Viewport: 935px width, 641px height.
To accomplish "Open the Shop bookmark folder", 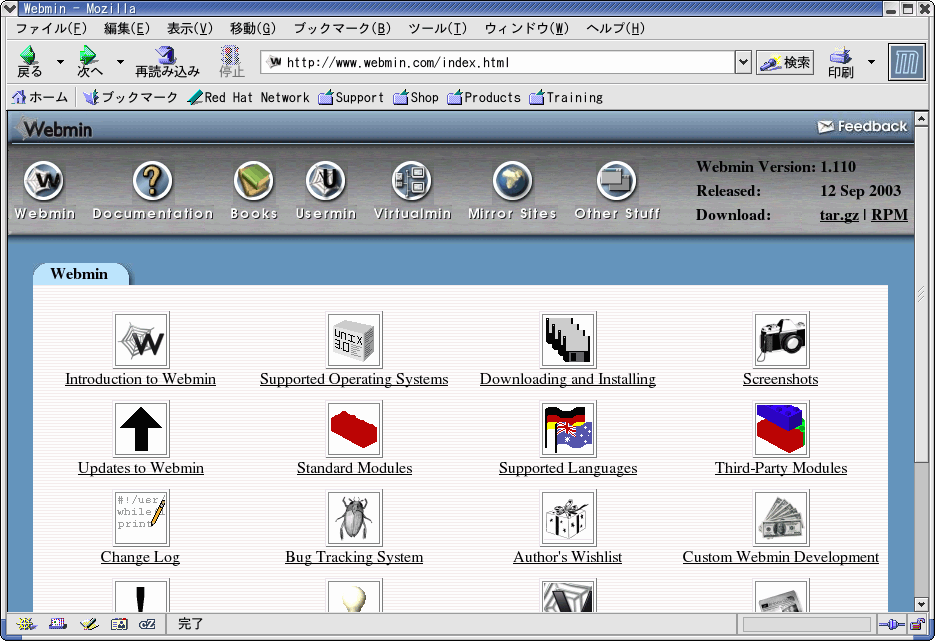I will [x=416, y=97].
